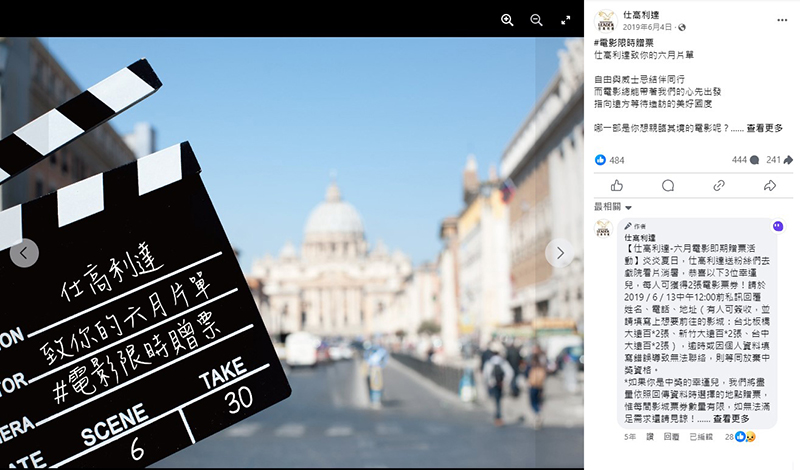The image size is (800, 470).
Task: View the 241 shares count
Action: point(779,160)
